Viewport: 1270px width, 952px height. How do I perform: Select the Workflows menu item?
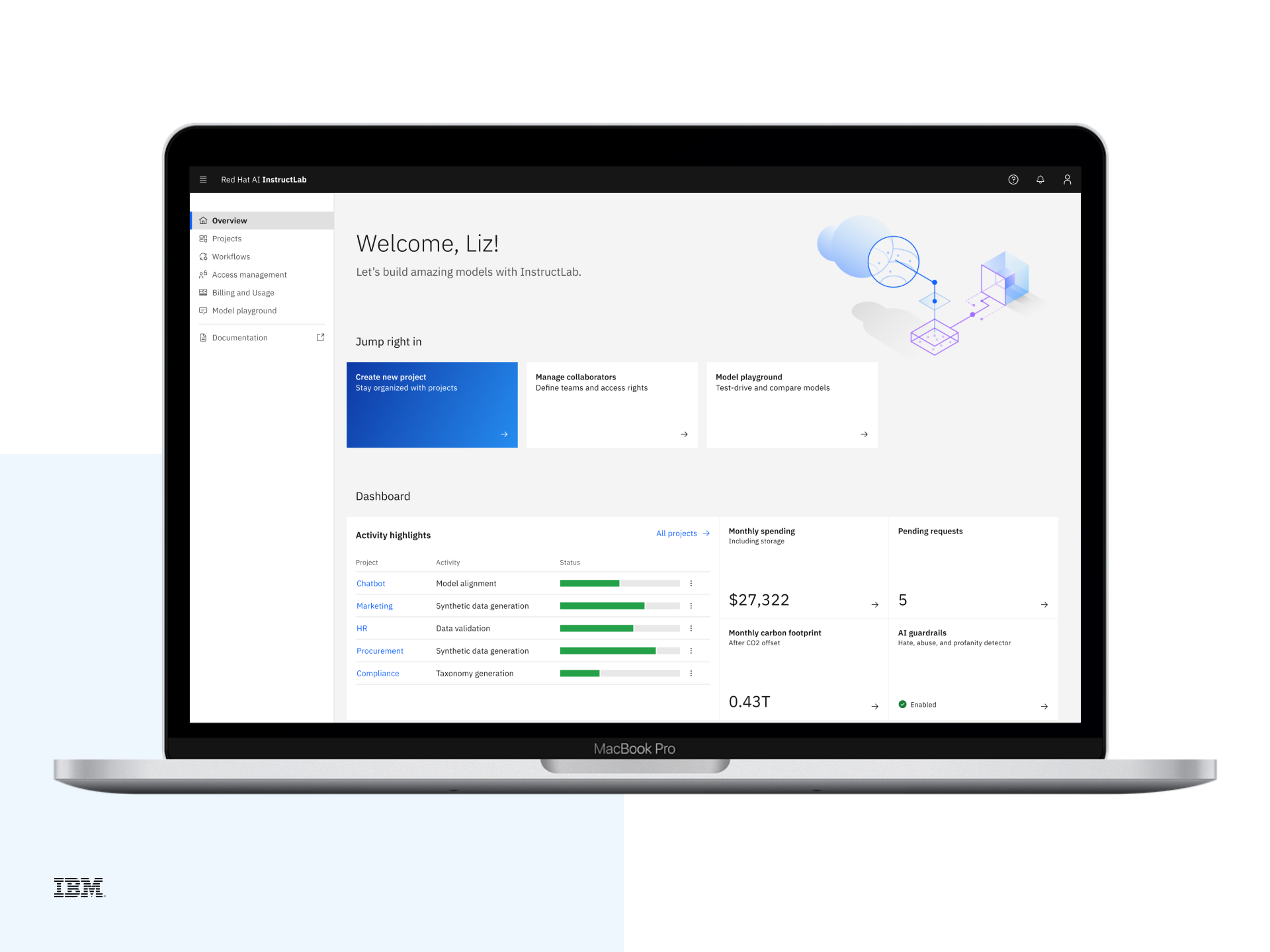(230, 256)
